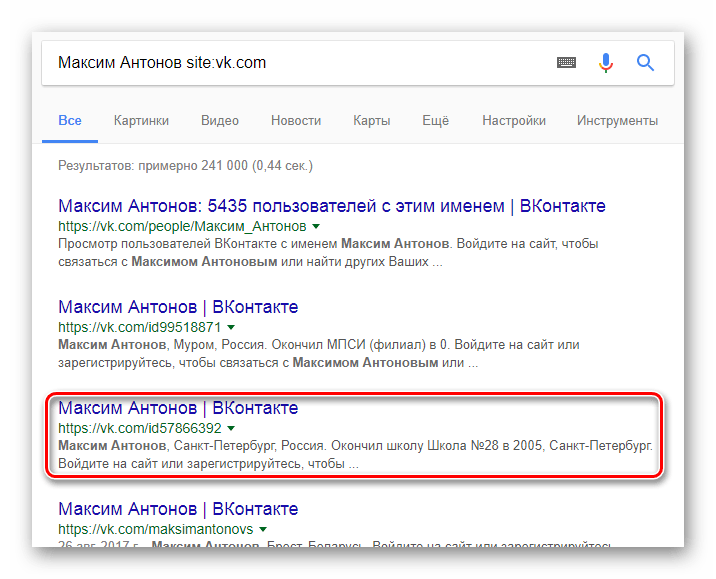
Task: Open the result with URL id99518871
Action: (178, 307)
